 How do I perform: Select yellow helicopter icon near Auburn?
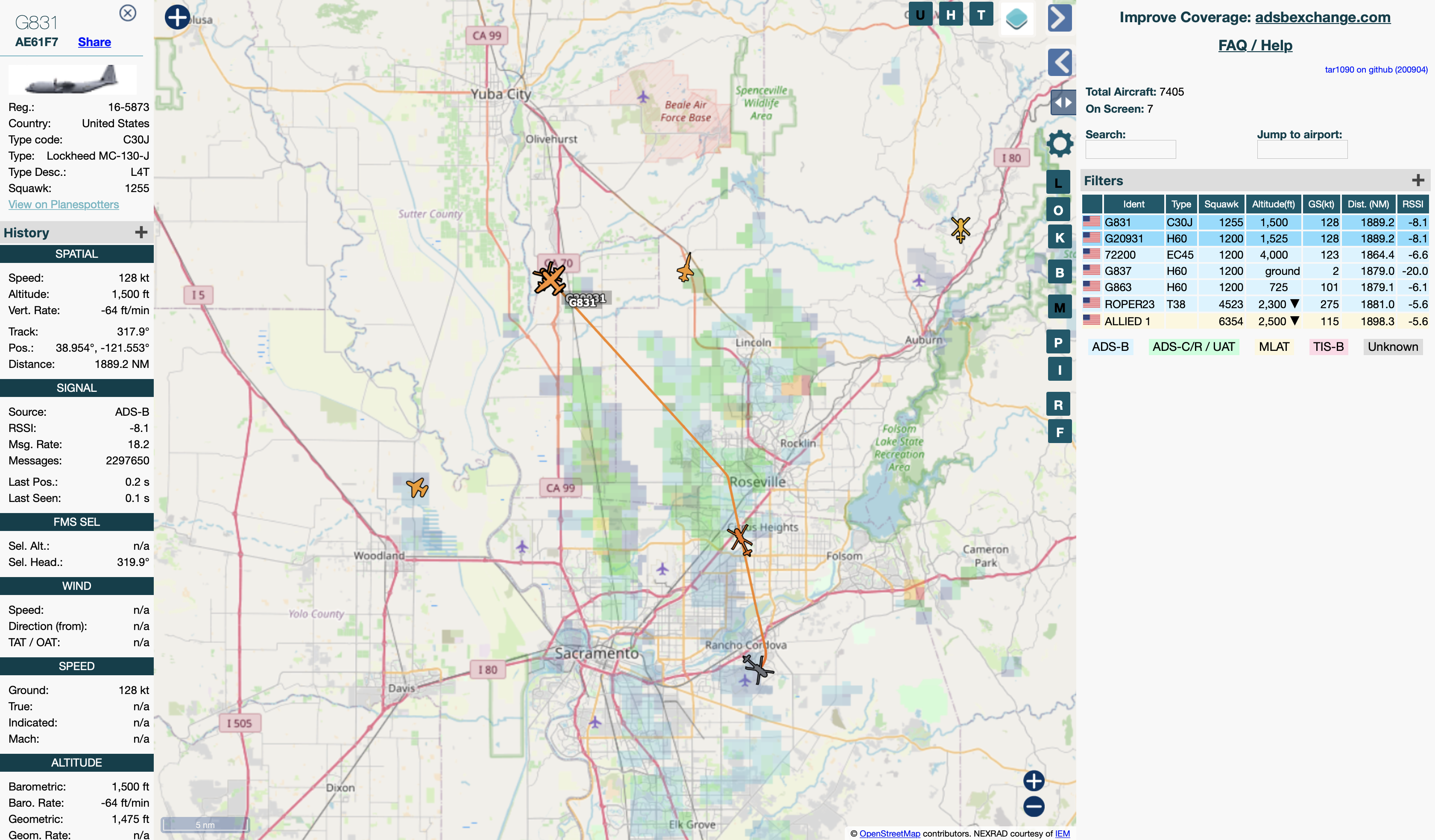[961, 229]
